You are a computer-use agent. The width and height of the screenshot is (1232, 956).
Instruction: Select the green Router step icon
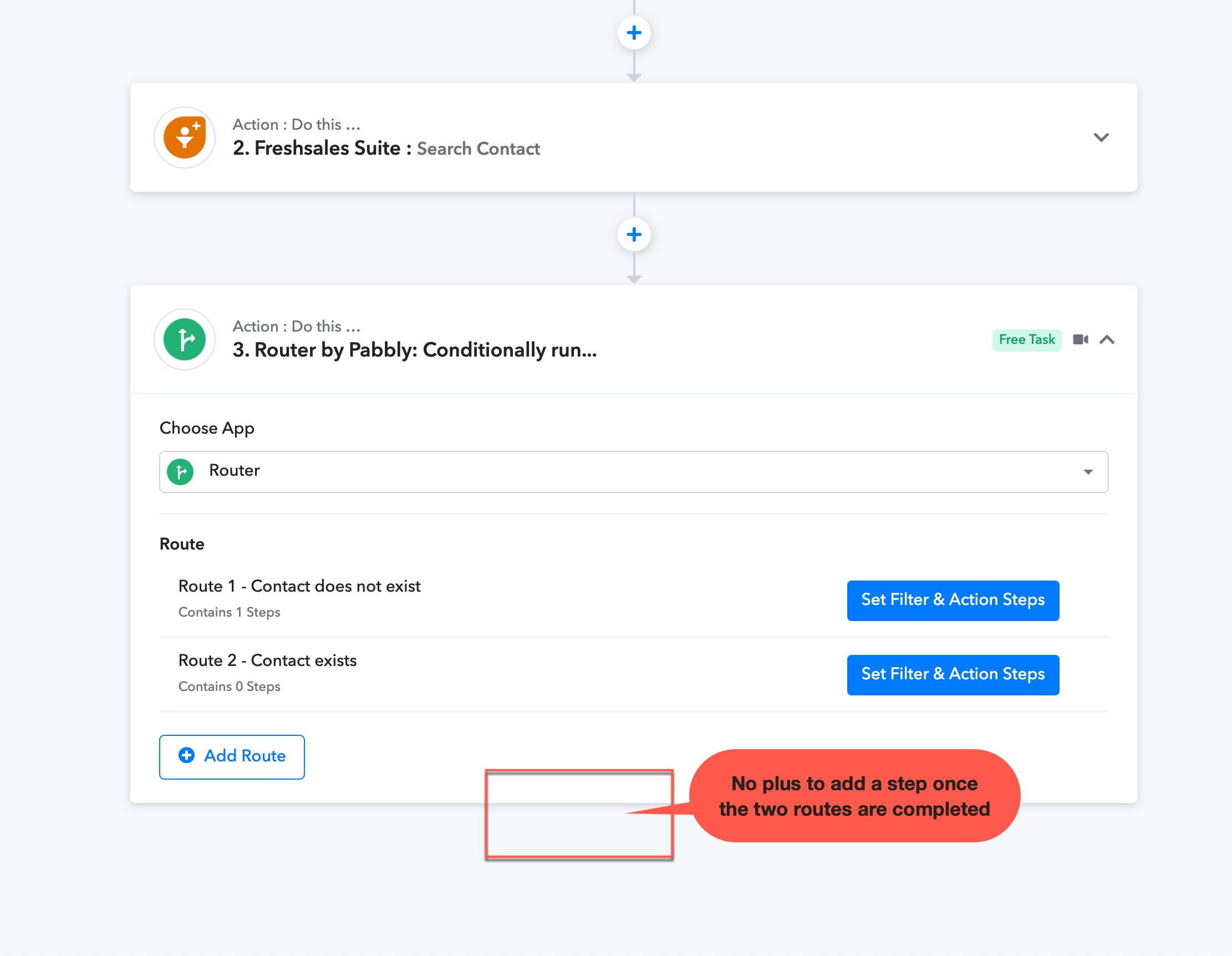tap(185, 339)
